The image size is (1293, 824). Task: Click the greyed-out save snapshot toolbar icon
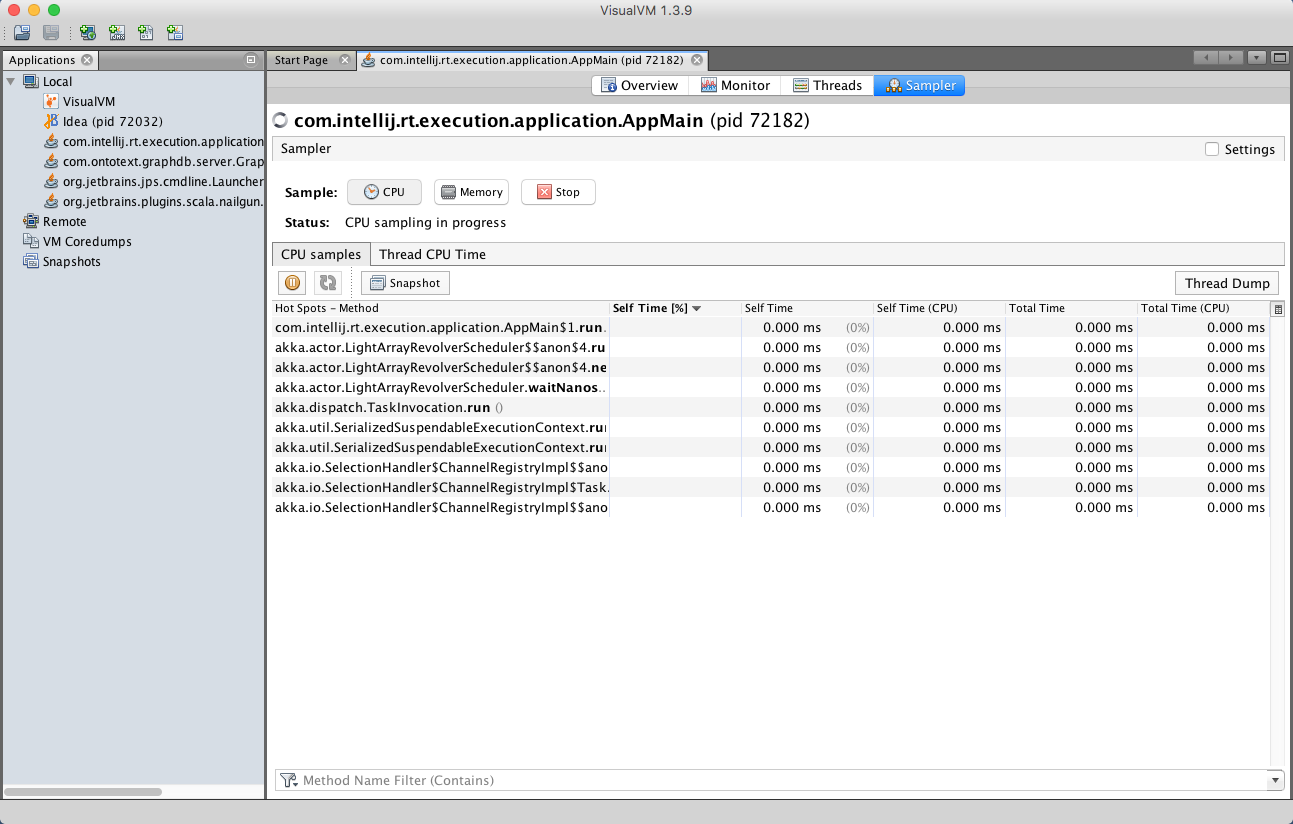tap(51, 33)
